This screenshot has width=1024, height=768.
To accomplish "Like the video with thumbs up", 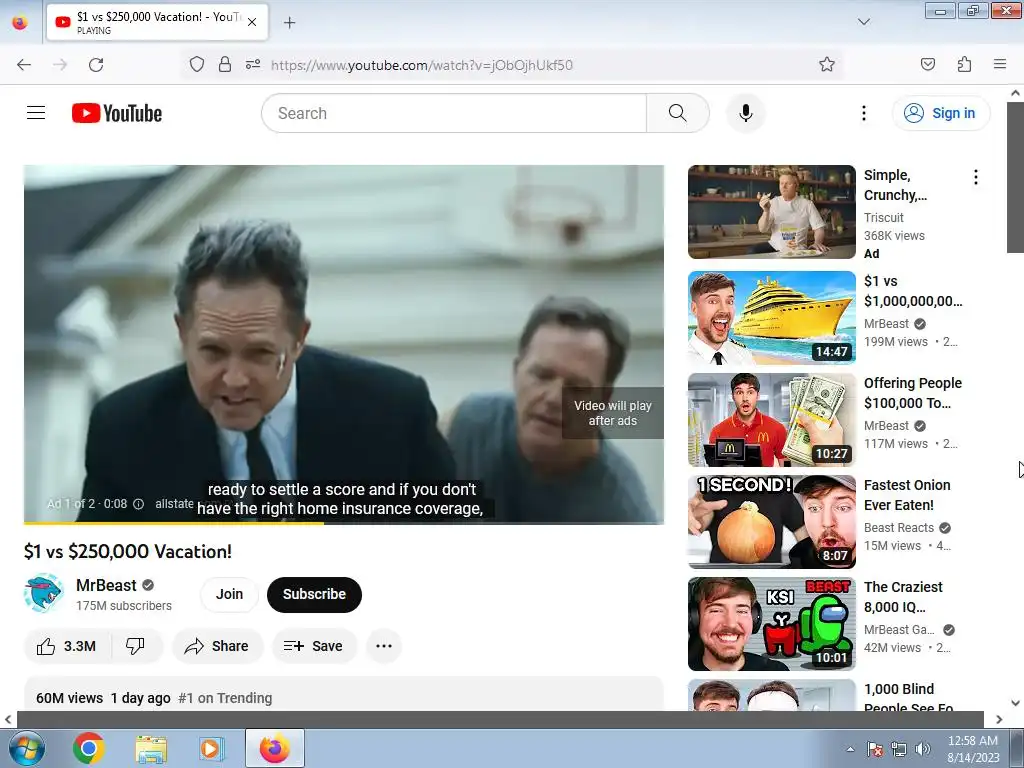I will 67,646.
